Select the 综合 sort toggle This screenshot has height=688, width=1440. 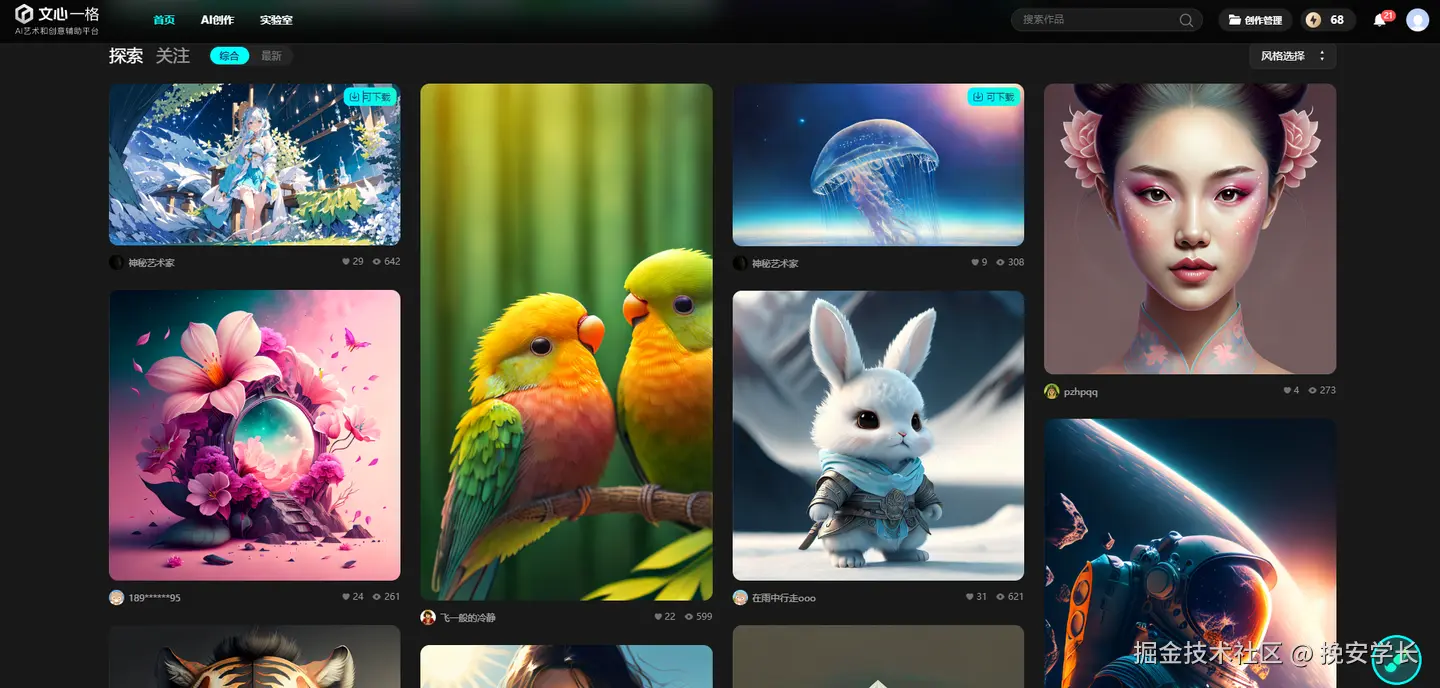[230, 56]
